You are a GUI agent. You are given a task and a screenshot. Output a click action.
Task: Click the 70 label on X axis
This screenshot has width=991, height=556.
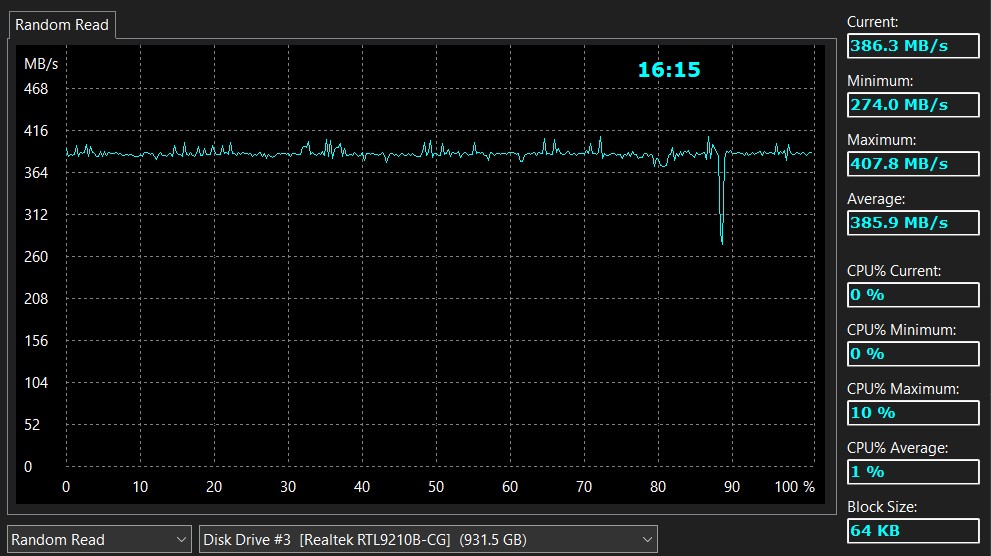point(584,487)
